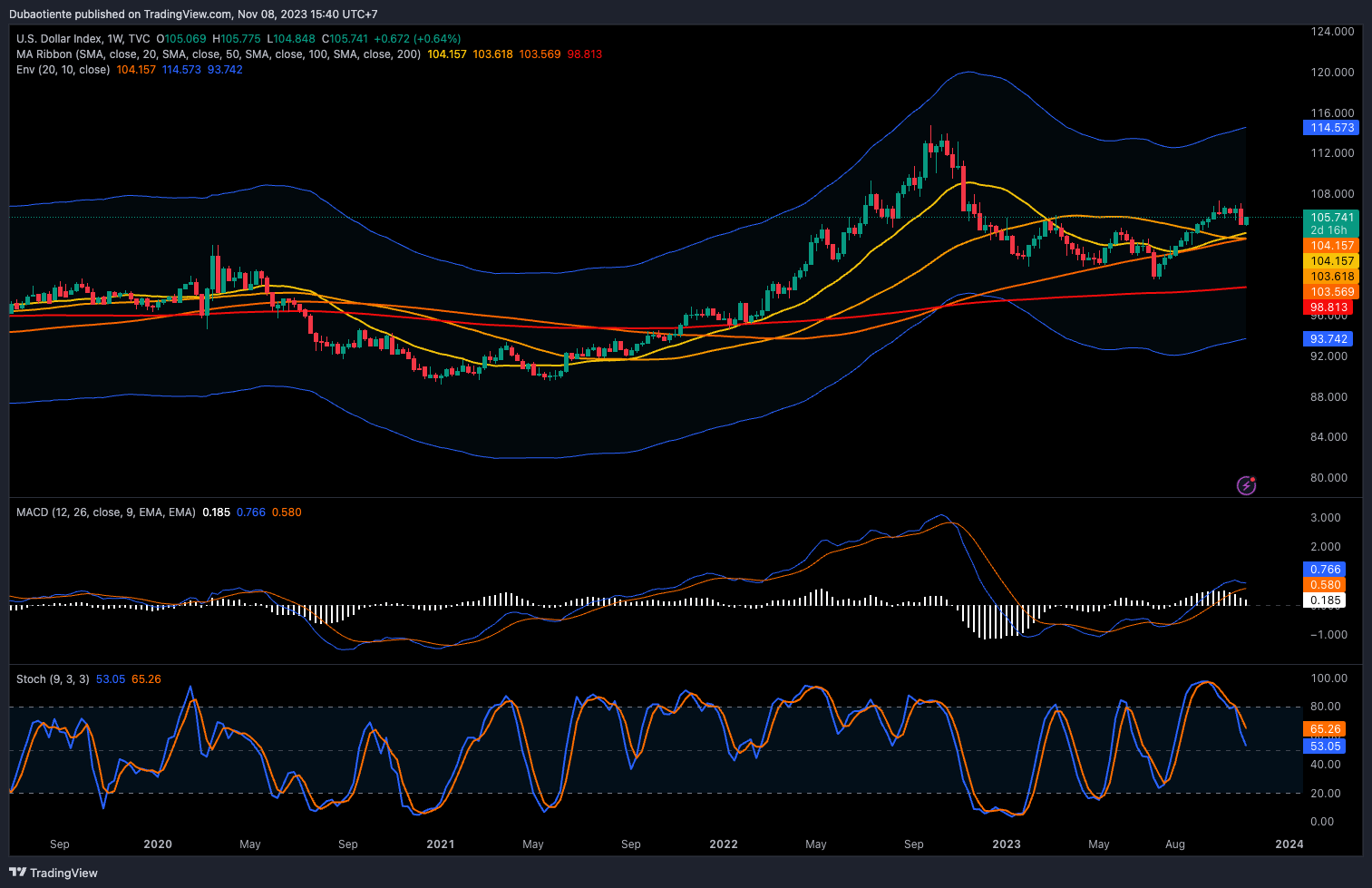Select the Env (20, 10, close) legend
Image resolution: width=1372 pixels, height=888 pixels.
pos(63,70)
